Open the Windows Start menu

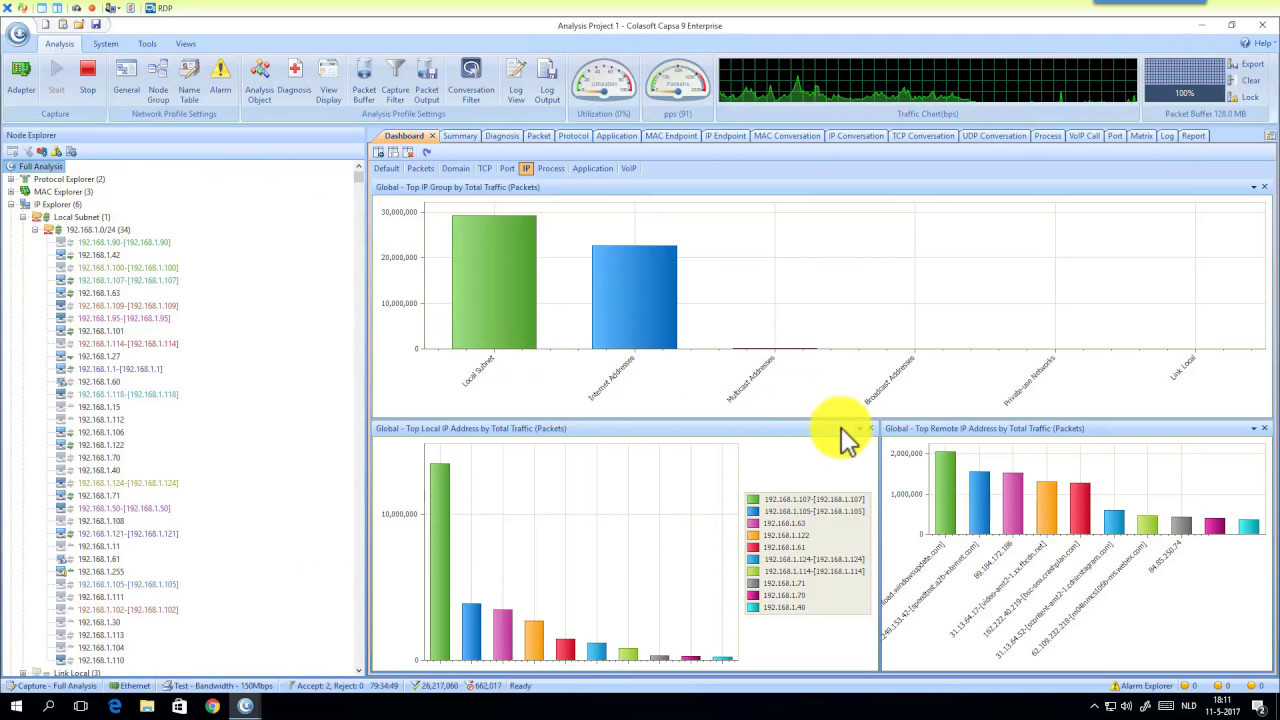[x=16, y=706]
